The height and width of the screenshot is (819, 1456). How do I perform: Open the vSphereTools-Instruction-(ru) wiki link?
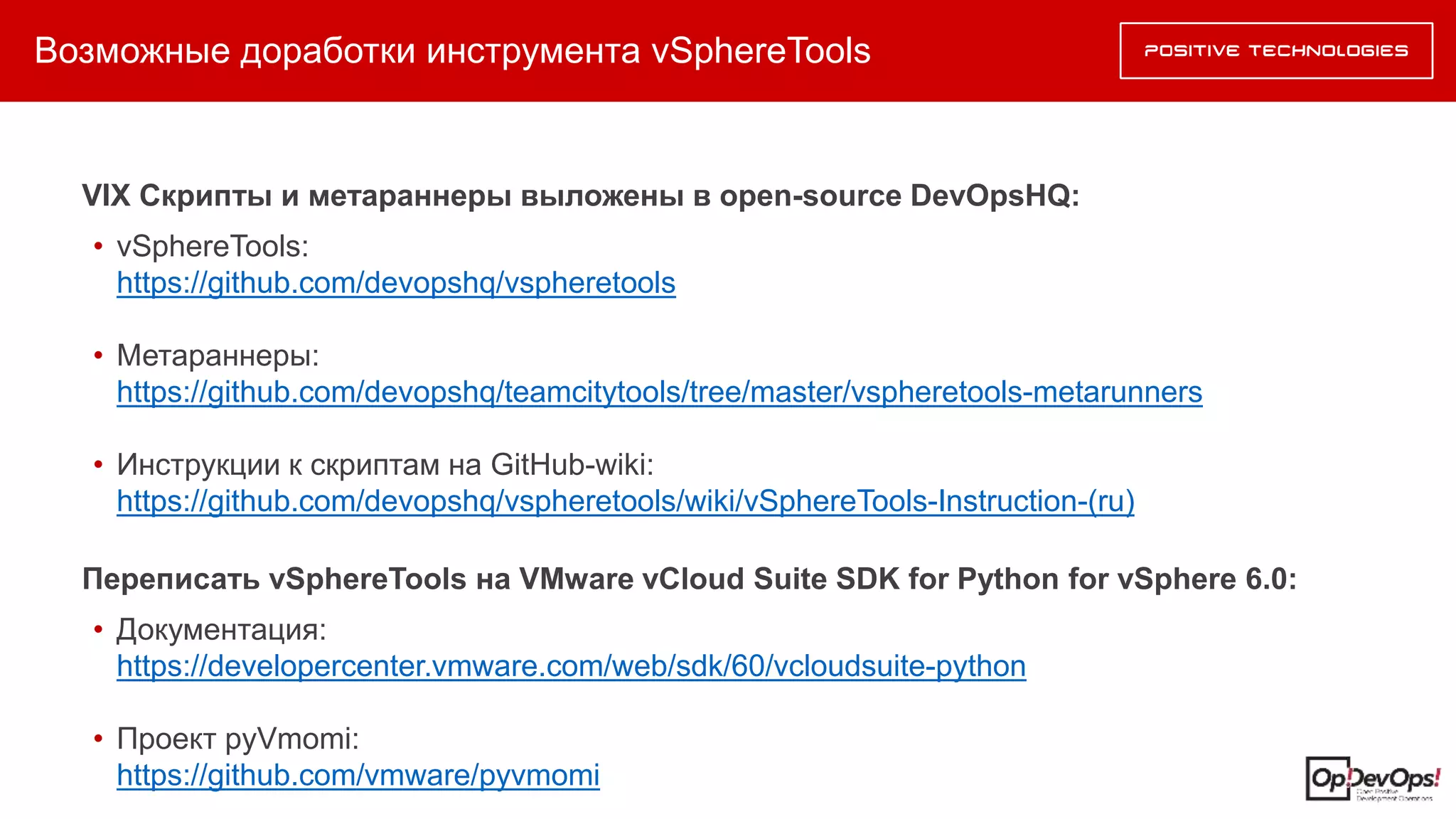coord(626,501)
